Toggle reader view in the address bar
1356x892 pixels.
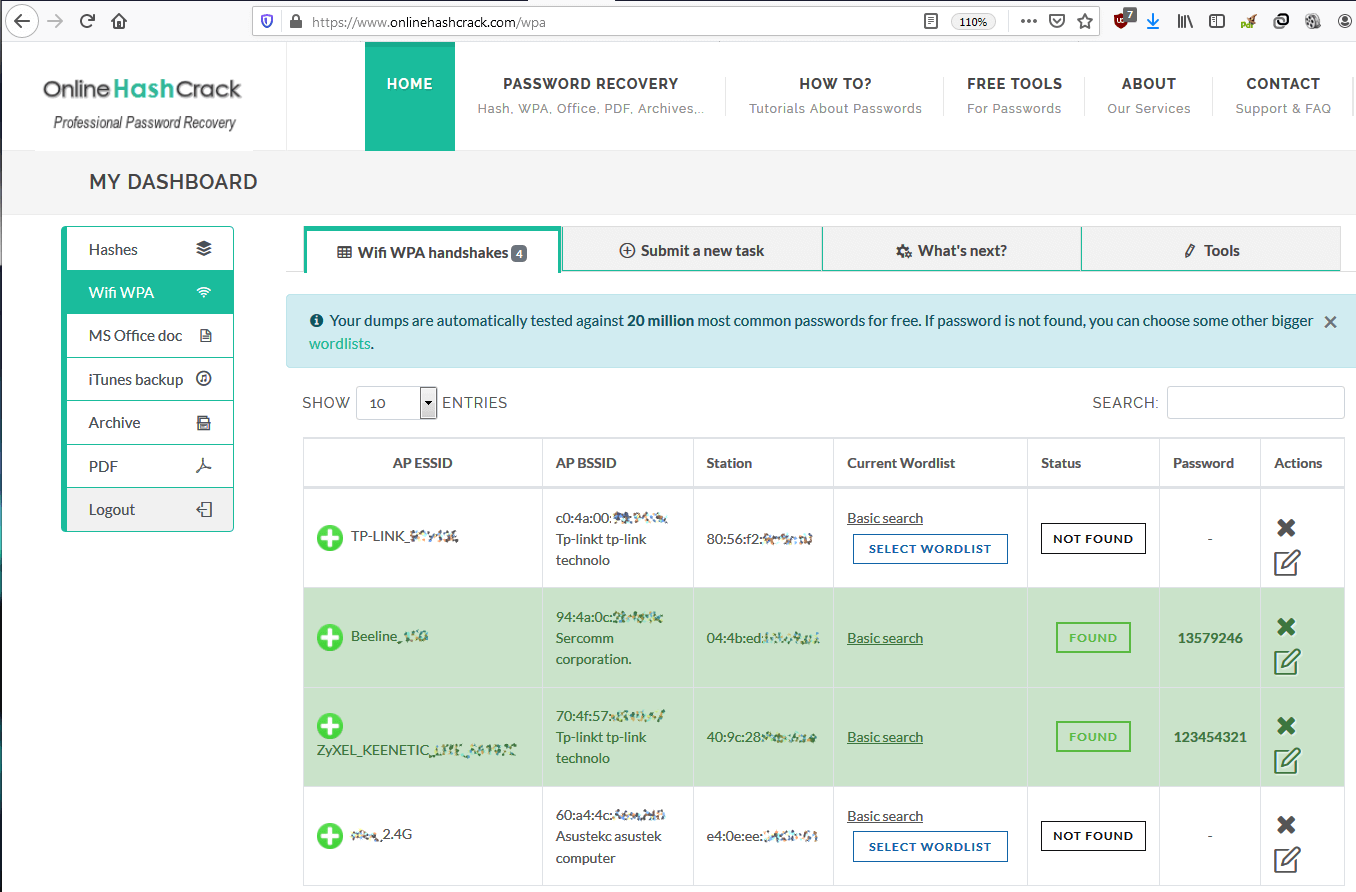pyautogui.click(x=932, y=20)
